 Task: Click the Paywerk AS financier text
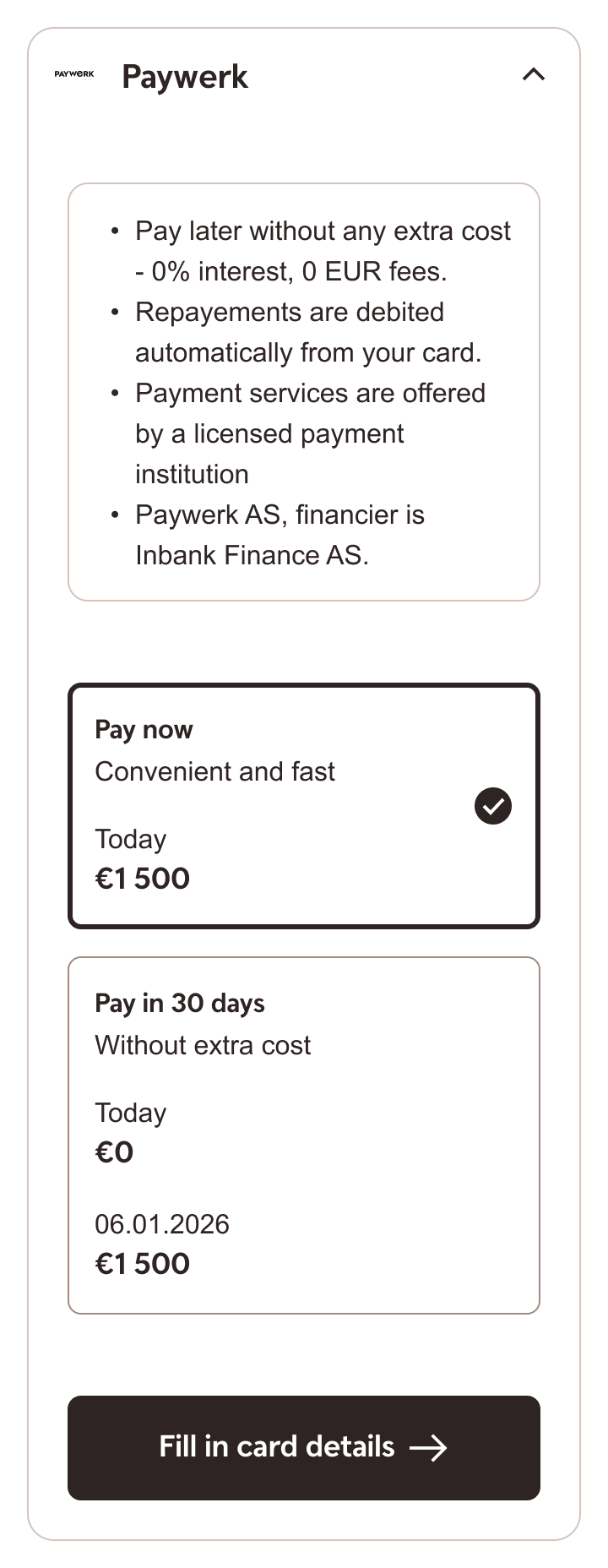280,514
